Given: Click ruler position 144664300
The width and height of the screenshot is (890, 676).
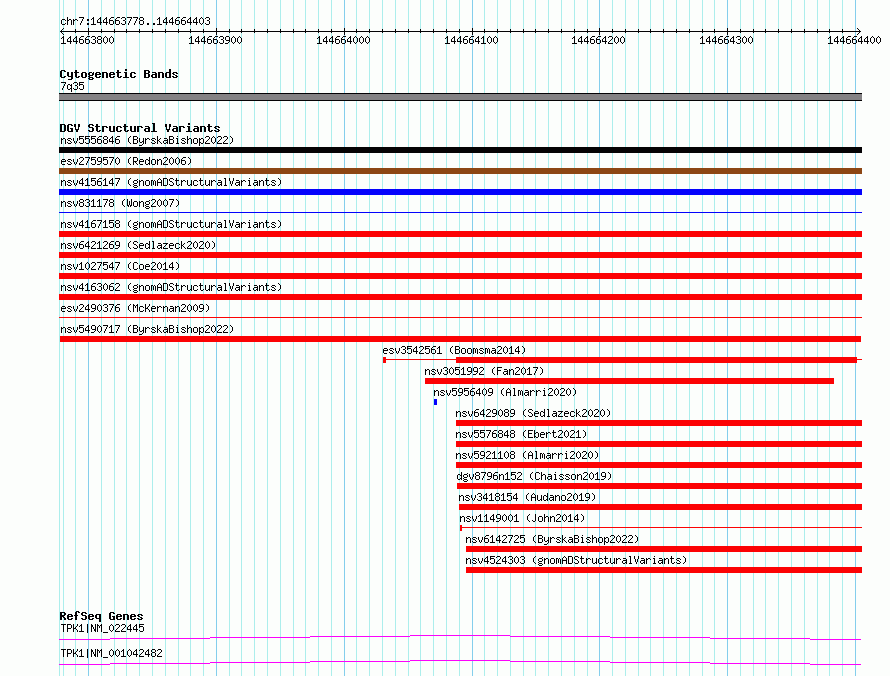Looking at the screenshot, I should point(727,40).
